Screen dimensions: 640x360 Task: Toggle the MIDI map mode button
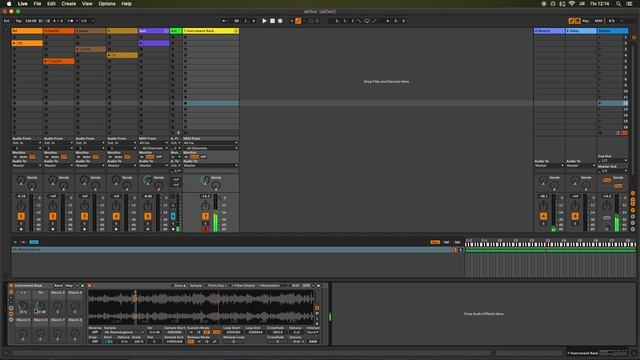pyautogui.click(x=598, y=21)
